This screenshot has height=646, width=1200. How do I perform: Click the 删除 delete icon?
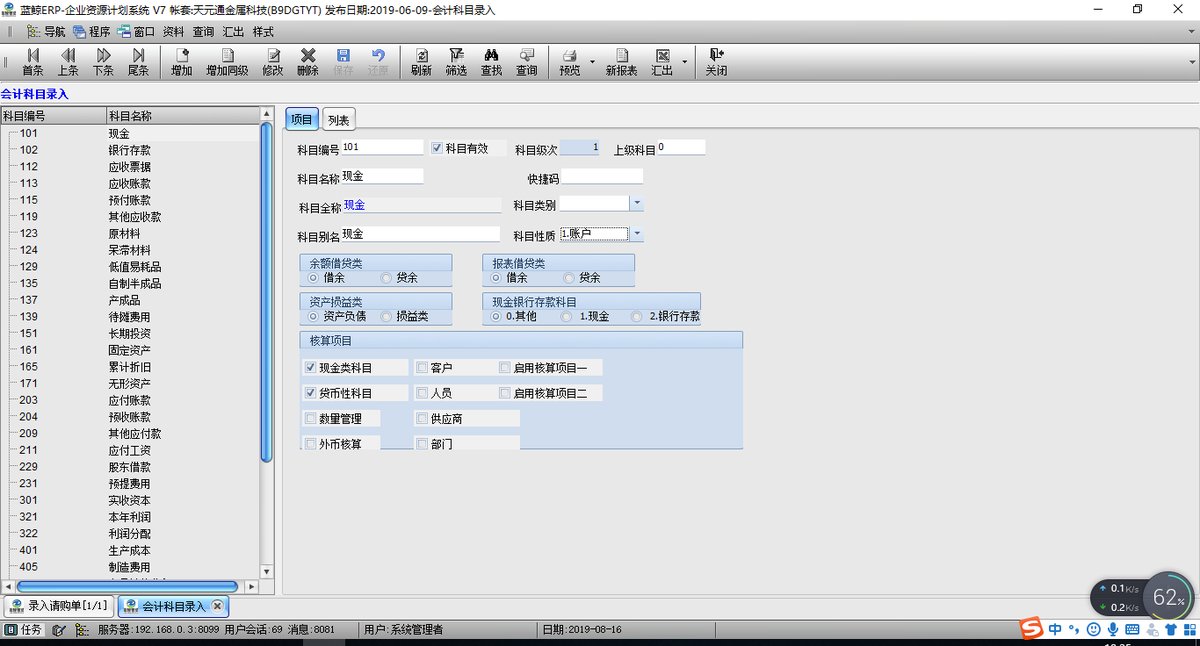(308, 62)
